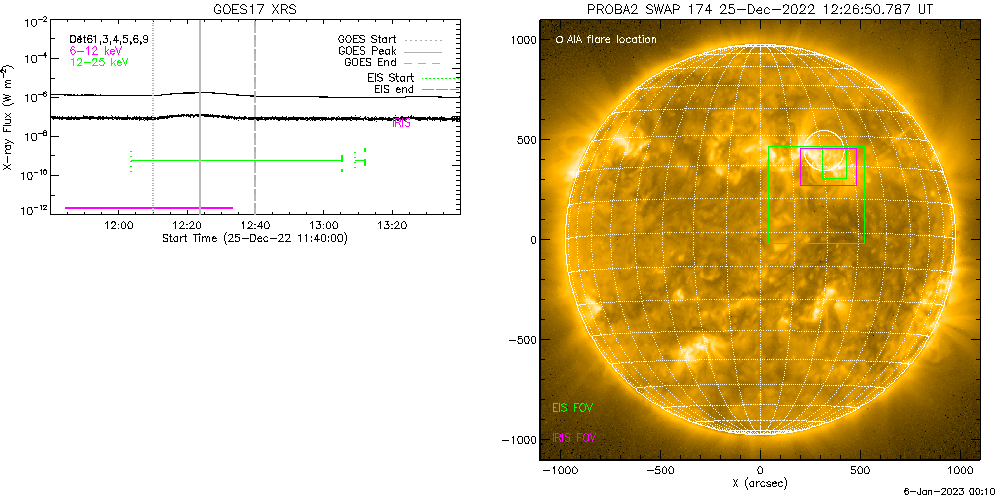This screenshot has width=1000, height=500.
Task: Click the magenta "IRIS" label on flux plot
Action: click(x=401, y=124)
